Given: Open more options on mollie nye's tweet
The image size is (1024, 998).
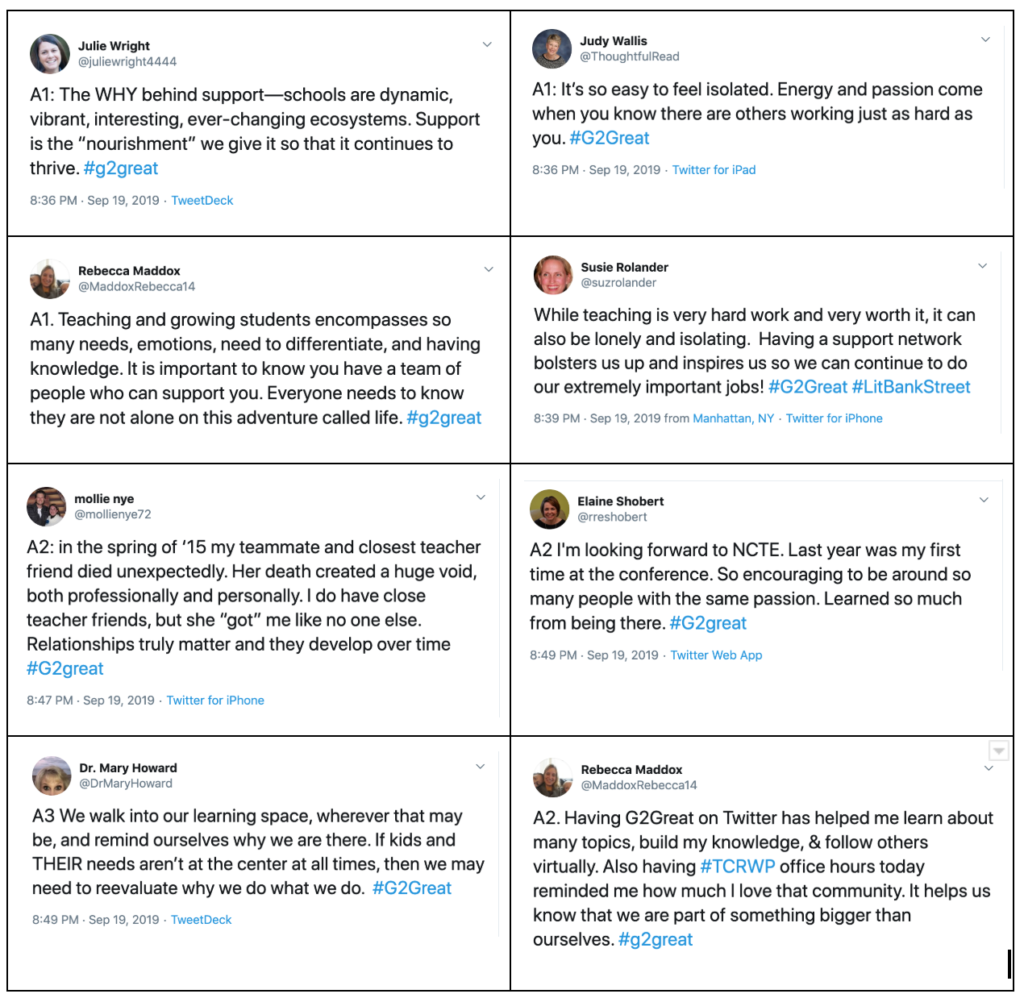Looking at the screenshot, I should [481, 497].
